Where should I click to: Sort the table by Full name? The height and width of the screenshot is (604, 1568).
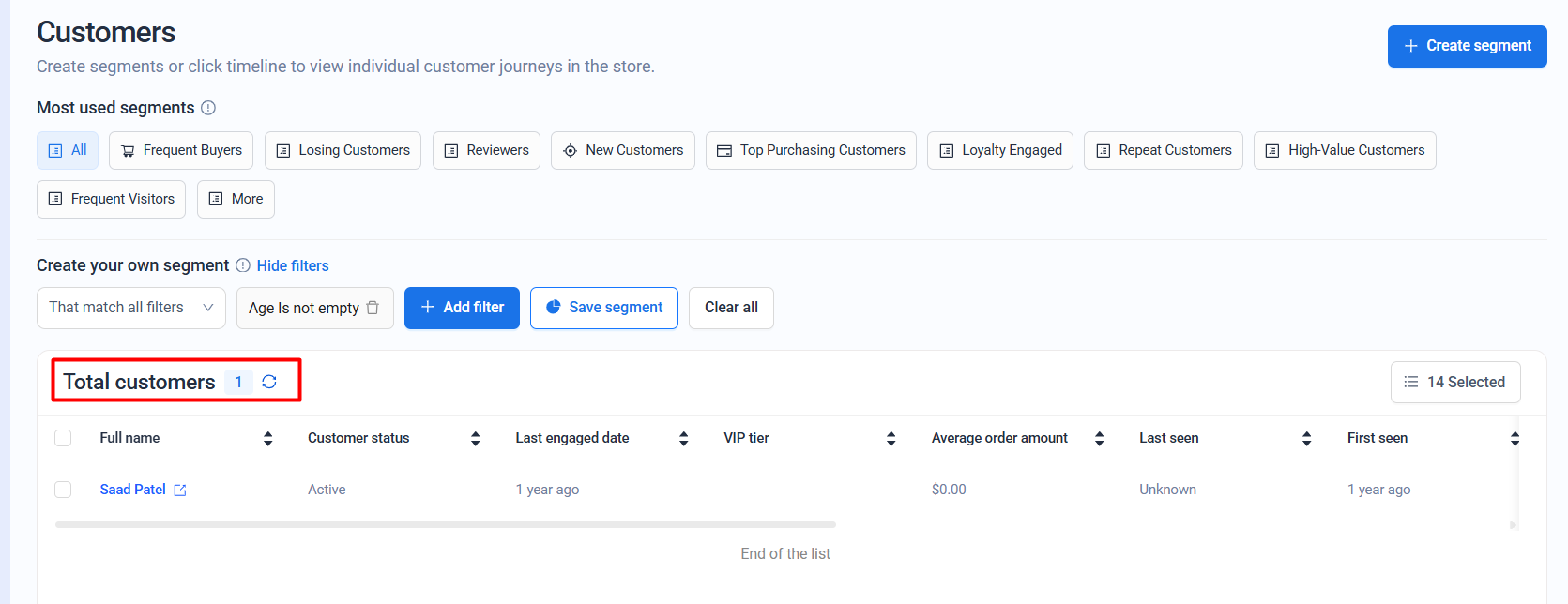(267, 438)
